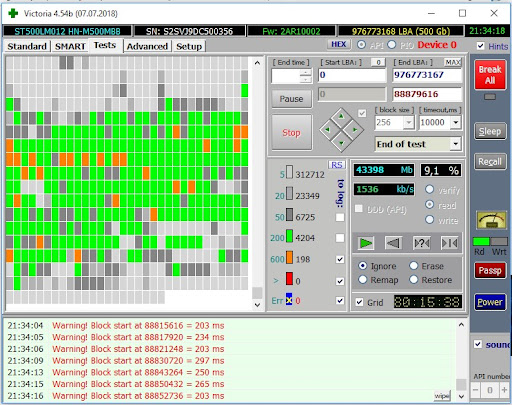
Task: Select the Remap radio option
Action: [x=363, y=279]
